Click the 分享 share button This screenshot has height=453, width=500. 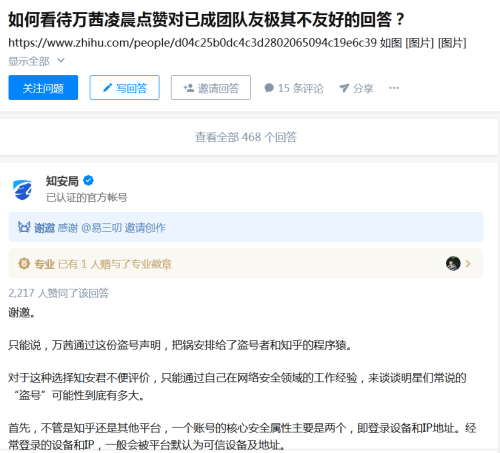tap(356, 88)
